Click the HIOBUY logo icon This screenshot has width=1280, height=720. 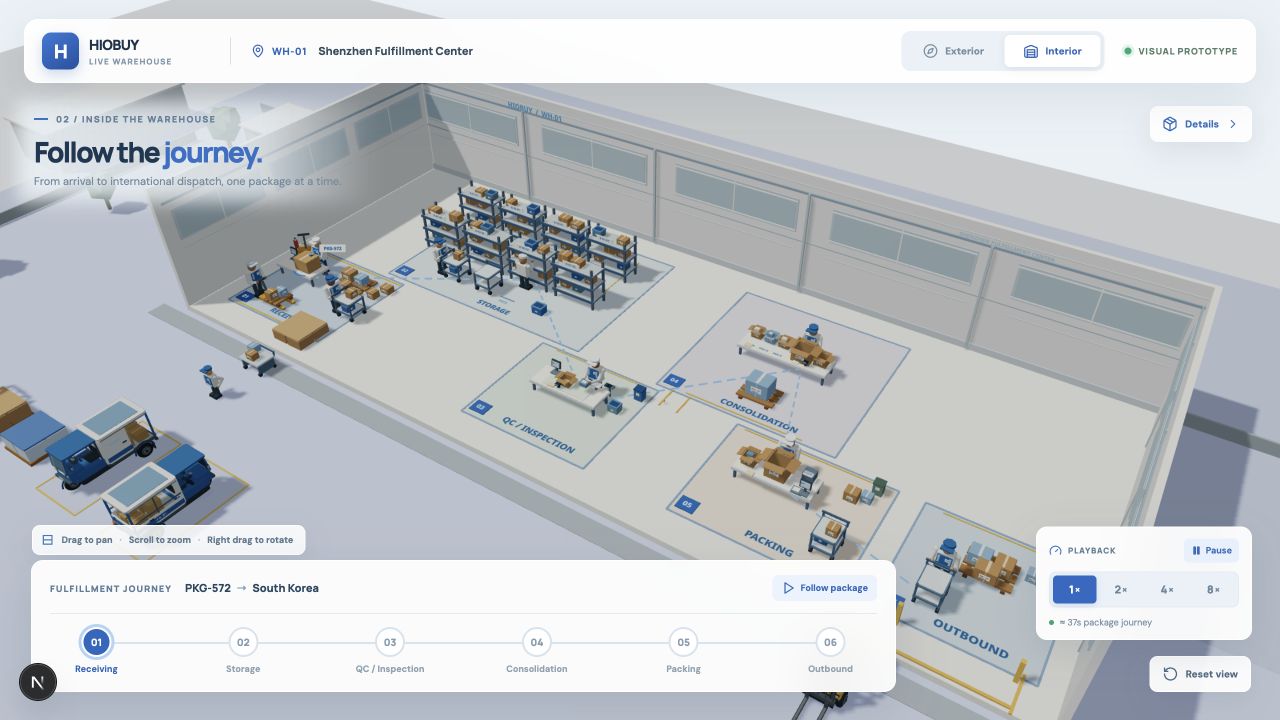point(60,51)
